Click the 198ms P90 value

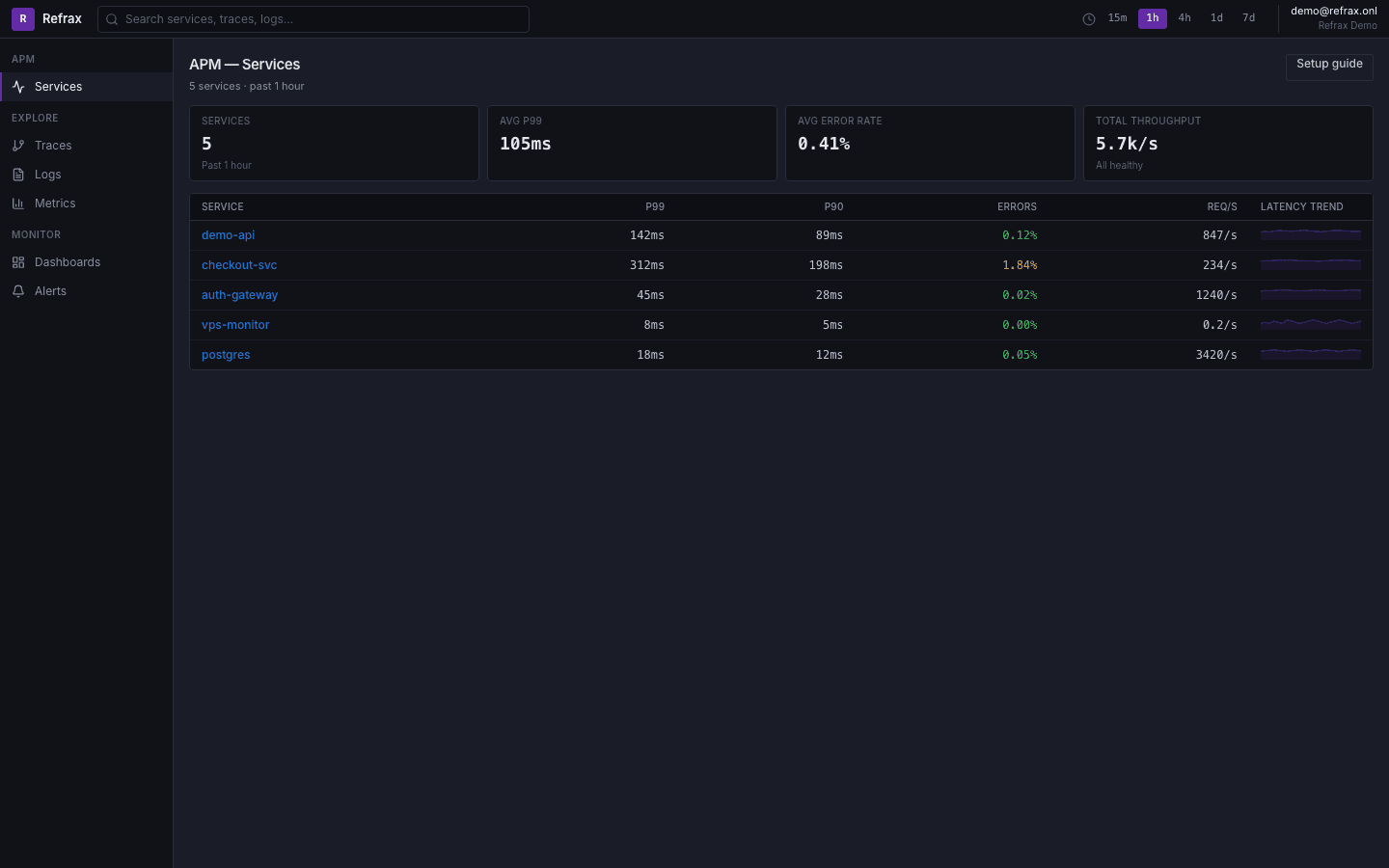click(x=826, y=265)
